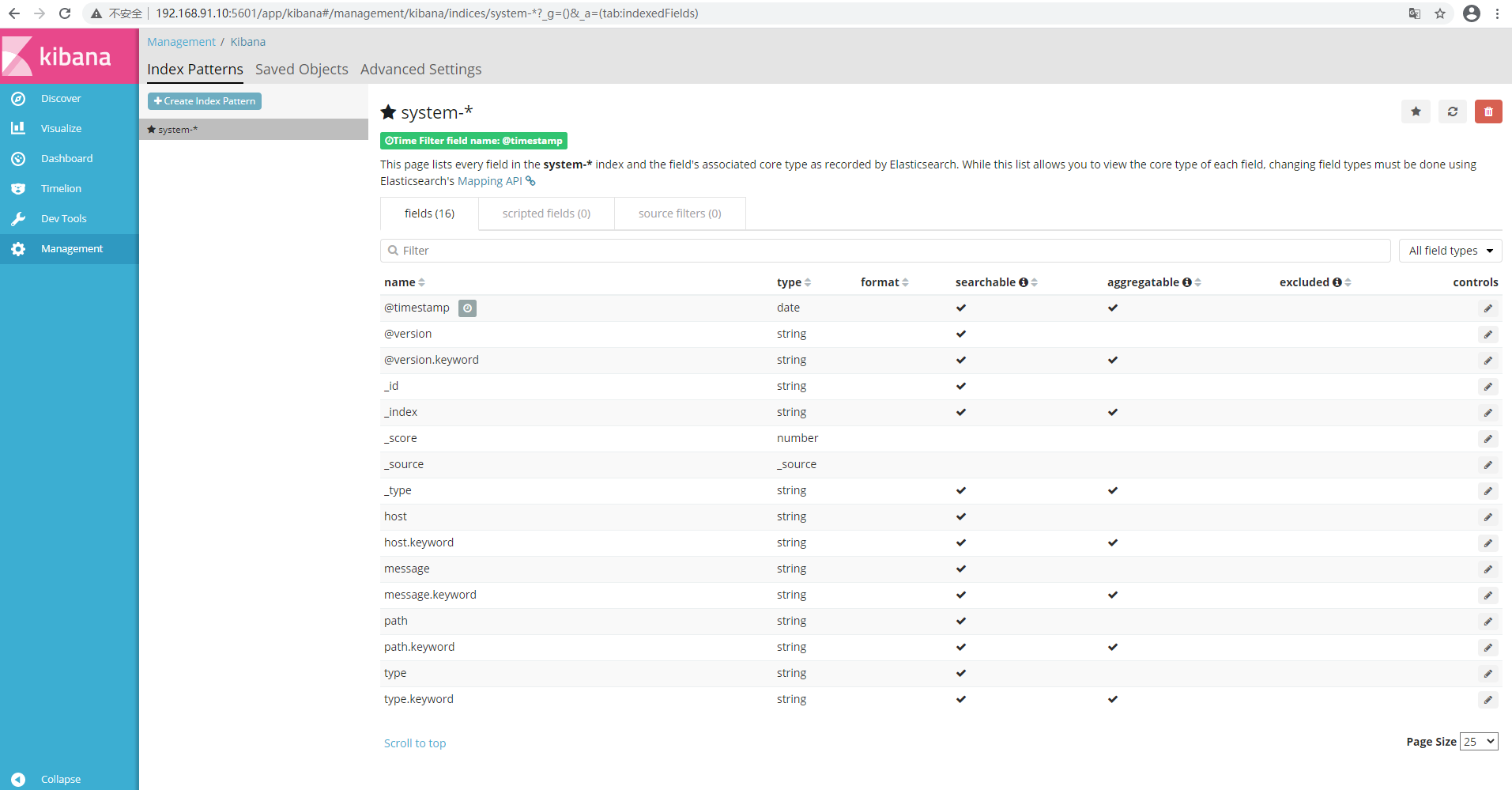This screenshot has height=790, width=1512.
Task: Open the Visualize bar chart icon
Action: (18, 128)
